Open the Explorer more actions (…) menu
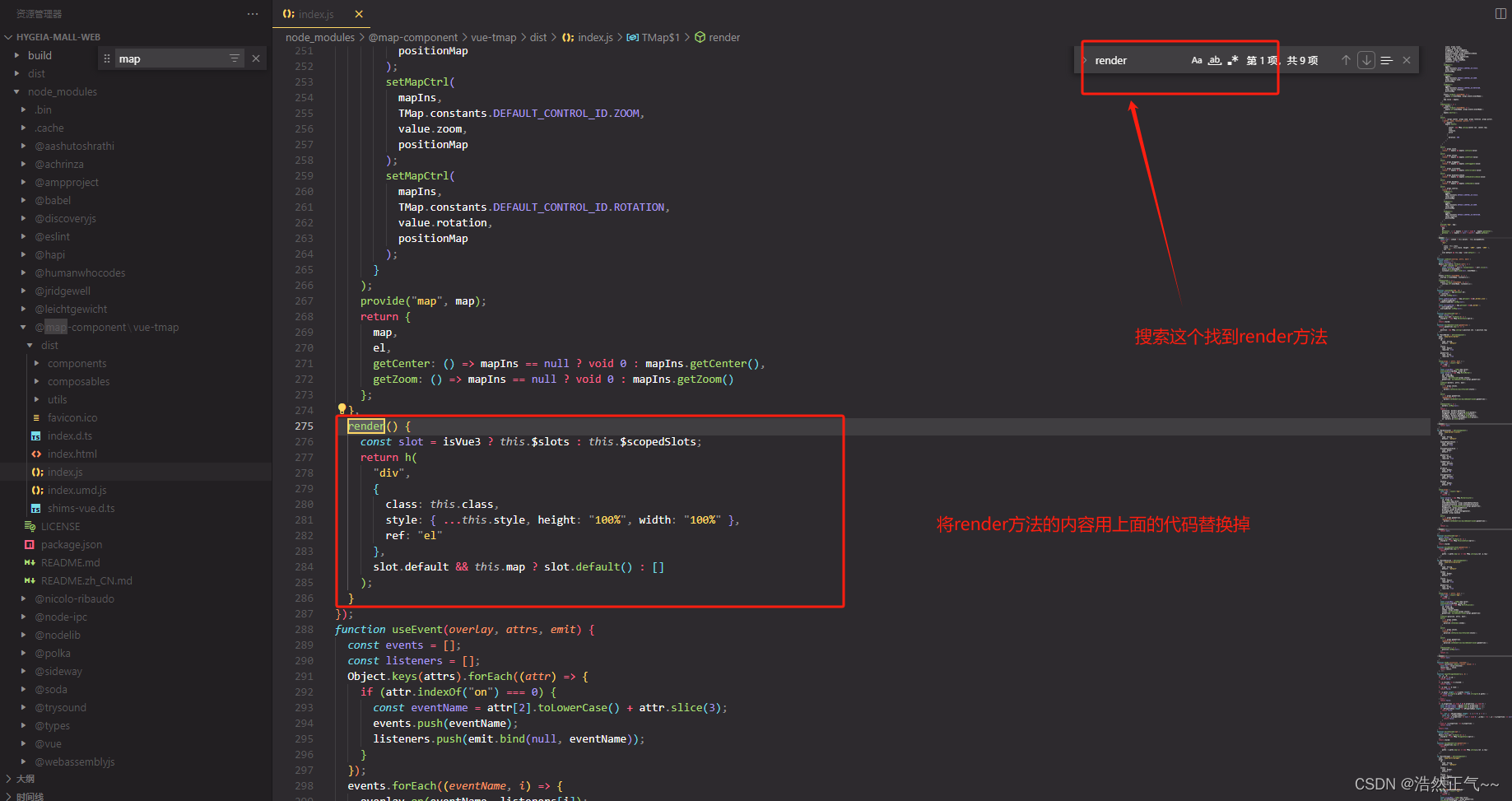Viewport: 1512px width, 801px height. (x=252, y=13)
